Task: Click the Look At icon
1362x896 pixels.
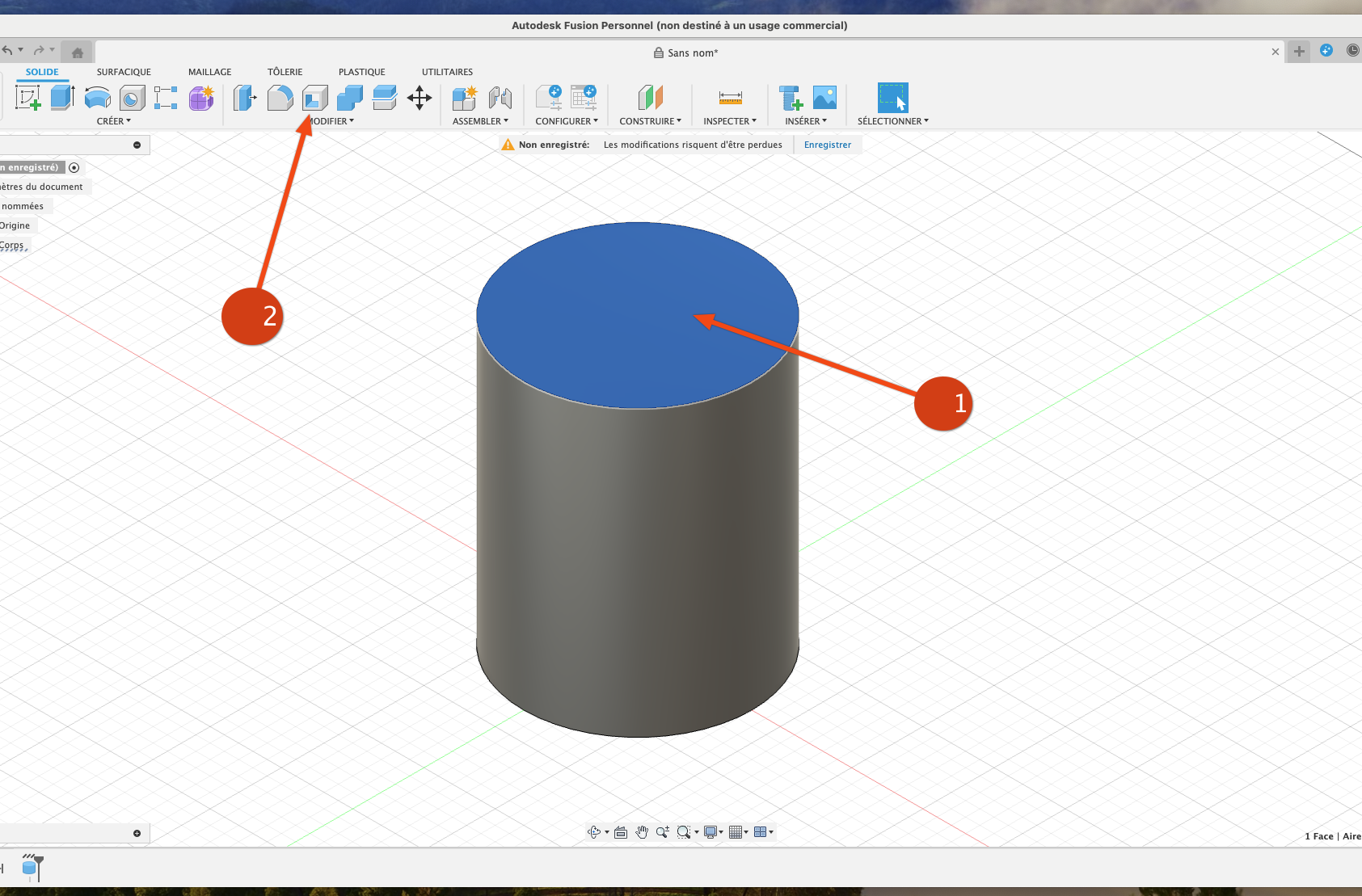Action: 621,832
